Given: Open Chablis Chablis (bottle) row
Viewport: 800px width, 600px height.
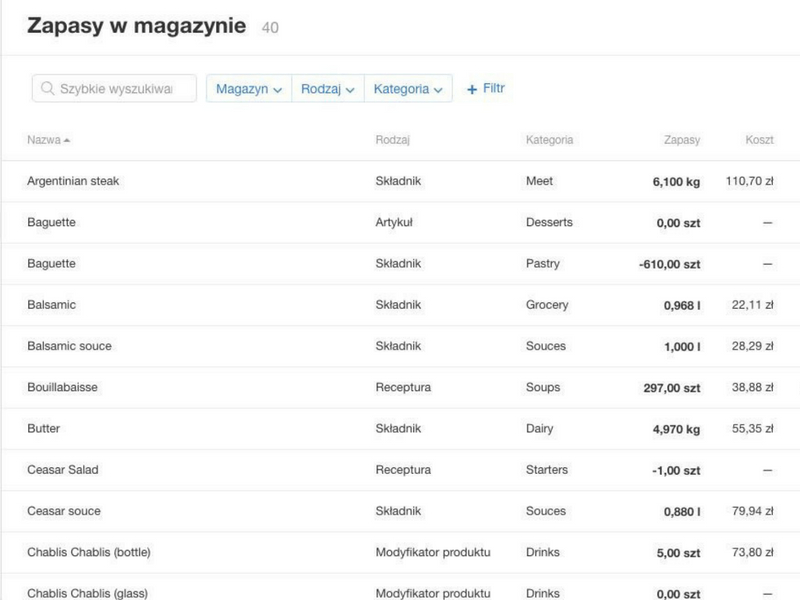Looking at the screenshot, I should point(400,553).
